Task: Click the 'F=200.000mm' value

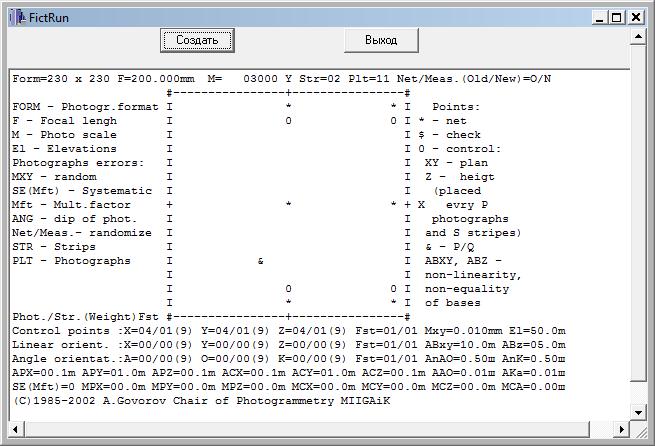Action: coord(156,79)
